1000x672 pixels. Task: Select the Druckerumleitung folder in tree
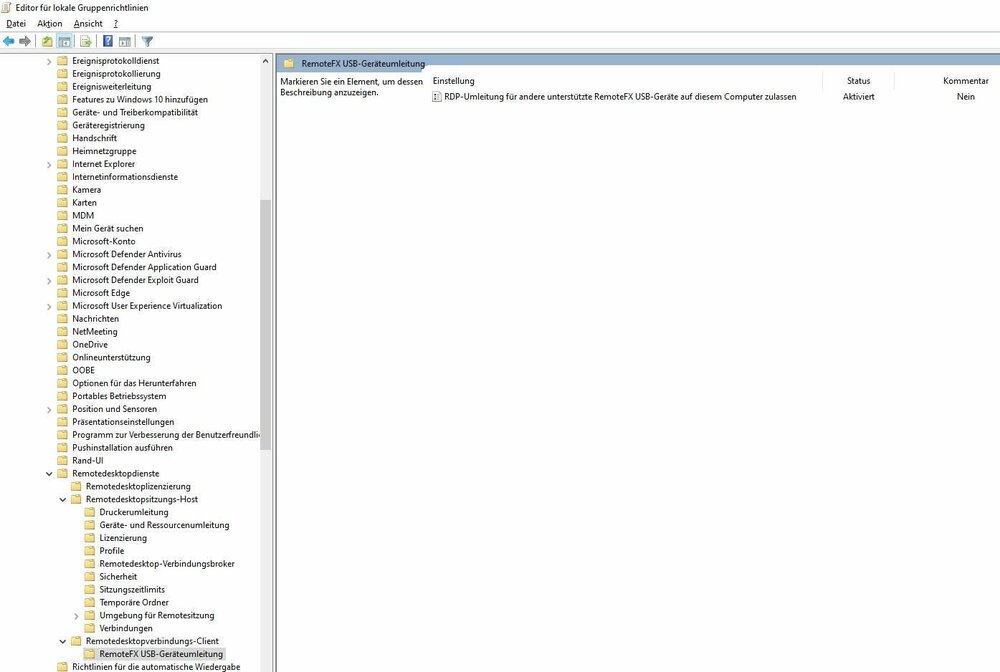(x=133, y=512)
